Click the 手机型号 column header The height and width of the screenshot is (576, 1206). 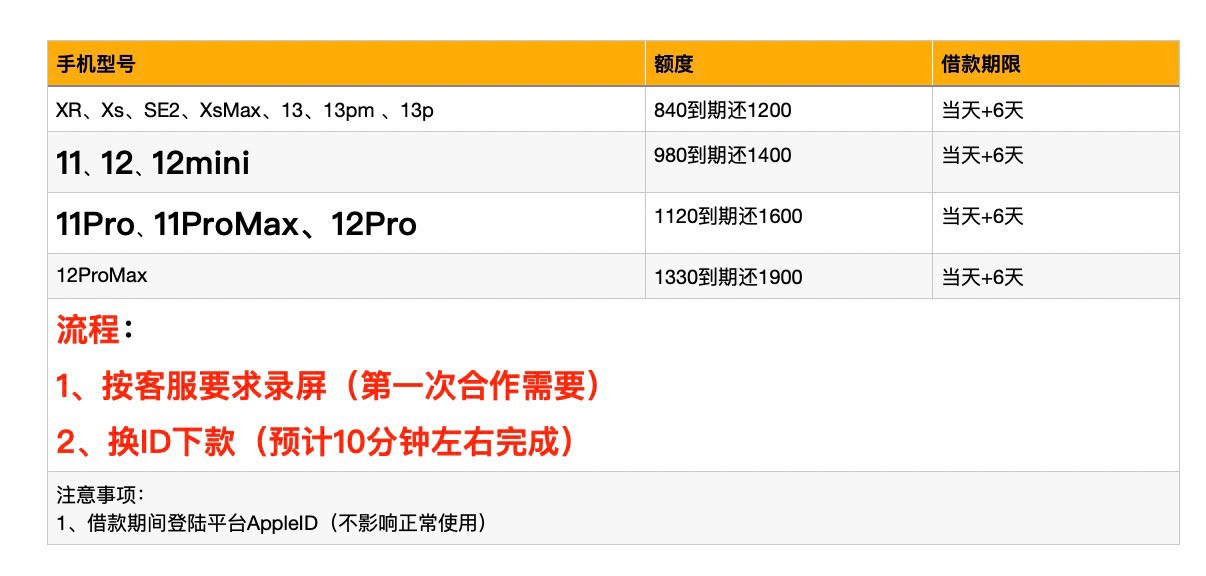tap(96, 65)
